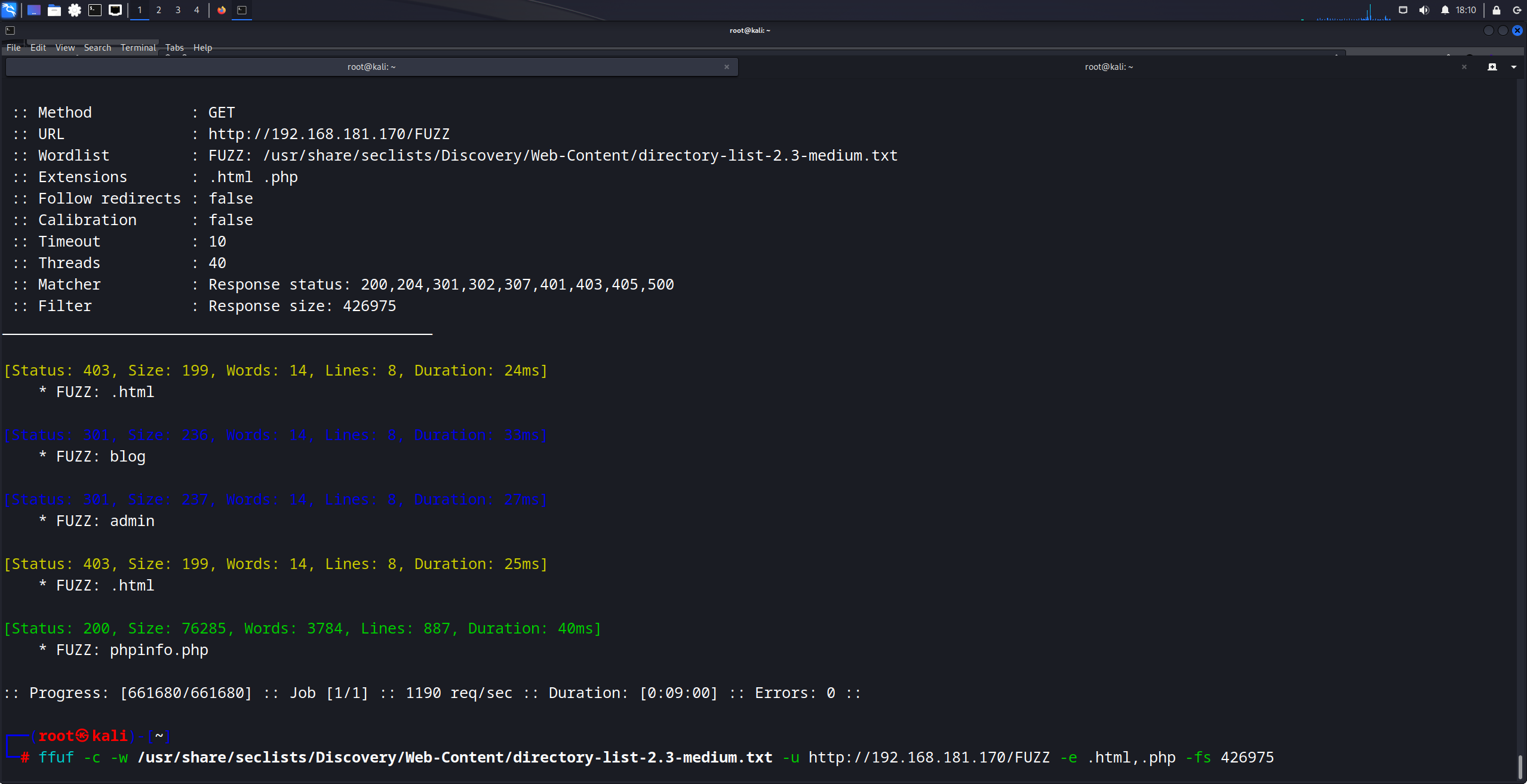The height and width of the screenshot is (784, 1527).
Task: Click the terminal window title icon
Action: coord(10,30)
